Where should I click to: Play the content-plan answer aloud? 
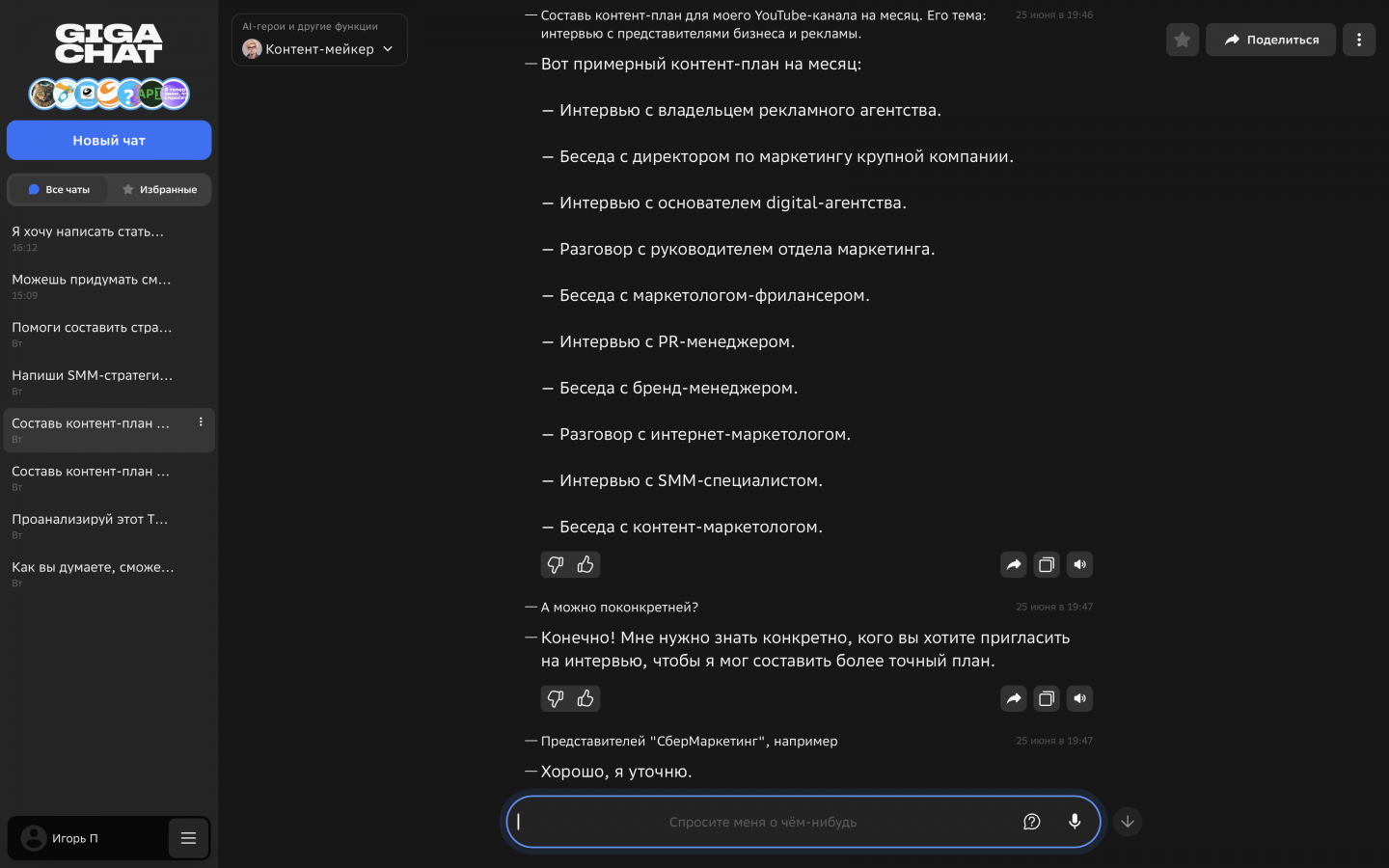(1080, 565)
